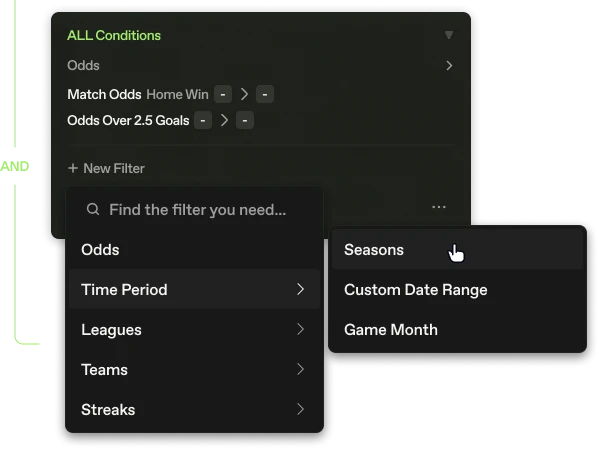Screen dimensions: 599x449
Task: Set Odds Over 2.5 Goals maximum value
Action: (x=245, y=121)
